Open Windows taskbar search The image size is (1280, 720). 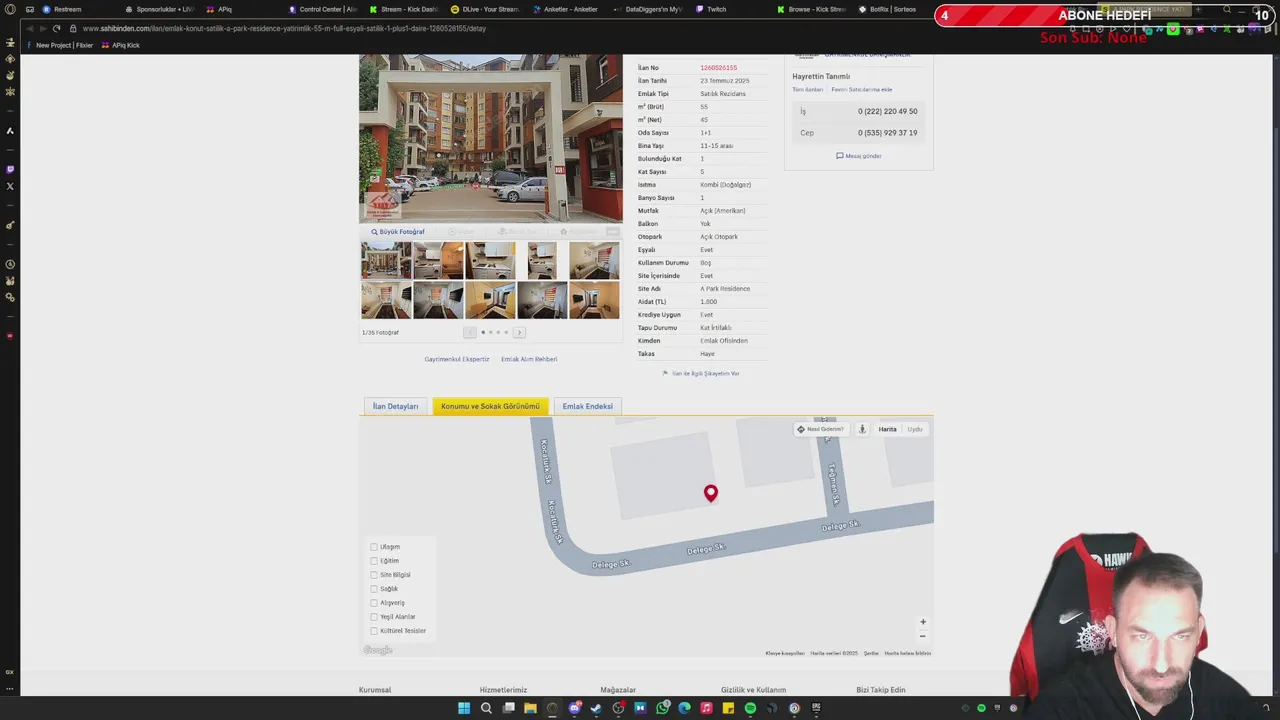pyautogui.click(x=486, y=708)
